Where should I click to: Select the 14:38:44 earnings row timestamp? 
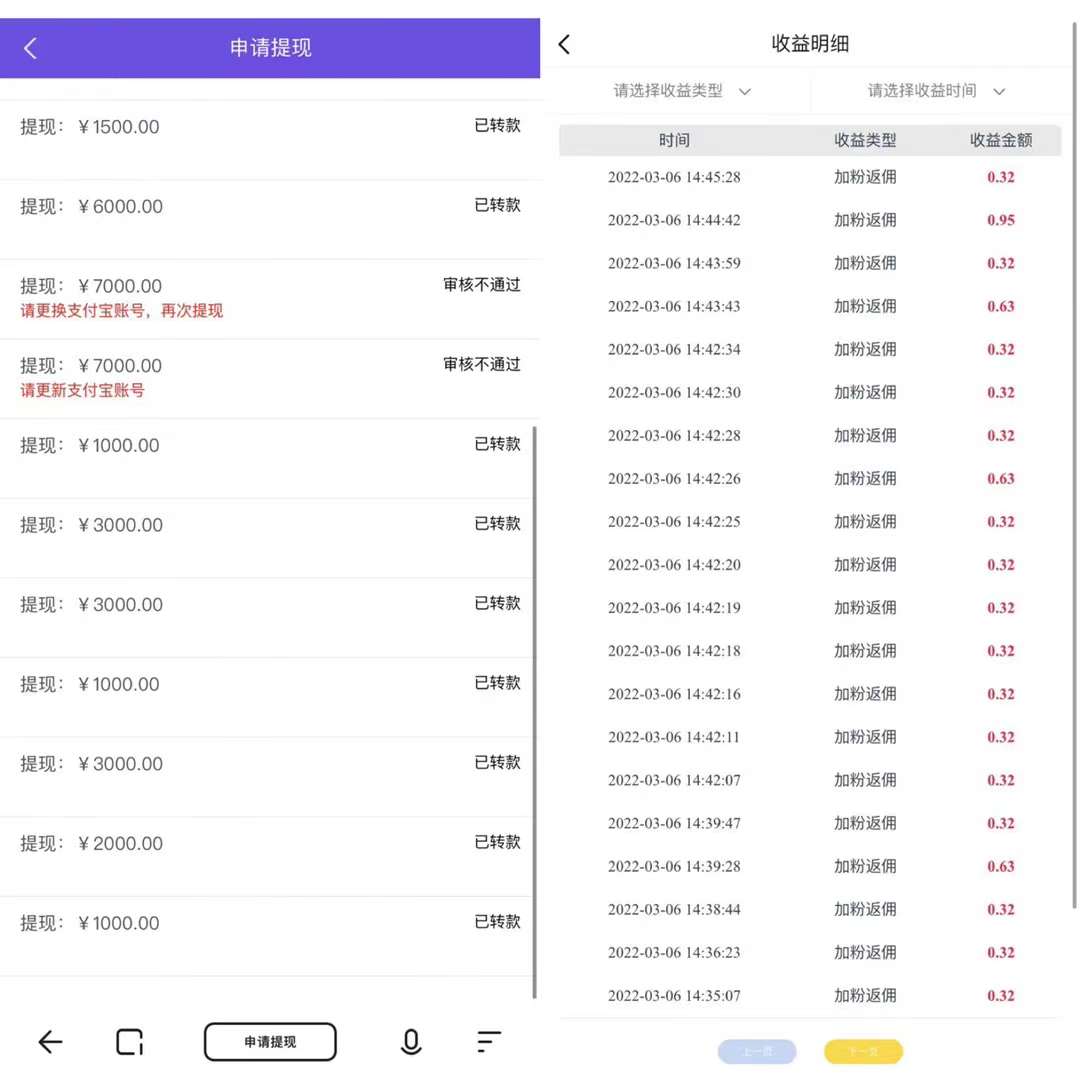[x=674, y=909]
